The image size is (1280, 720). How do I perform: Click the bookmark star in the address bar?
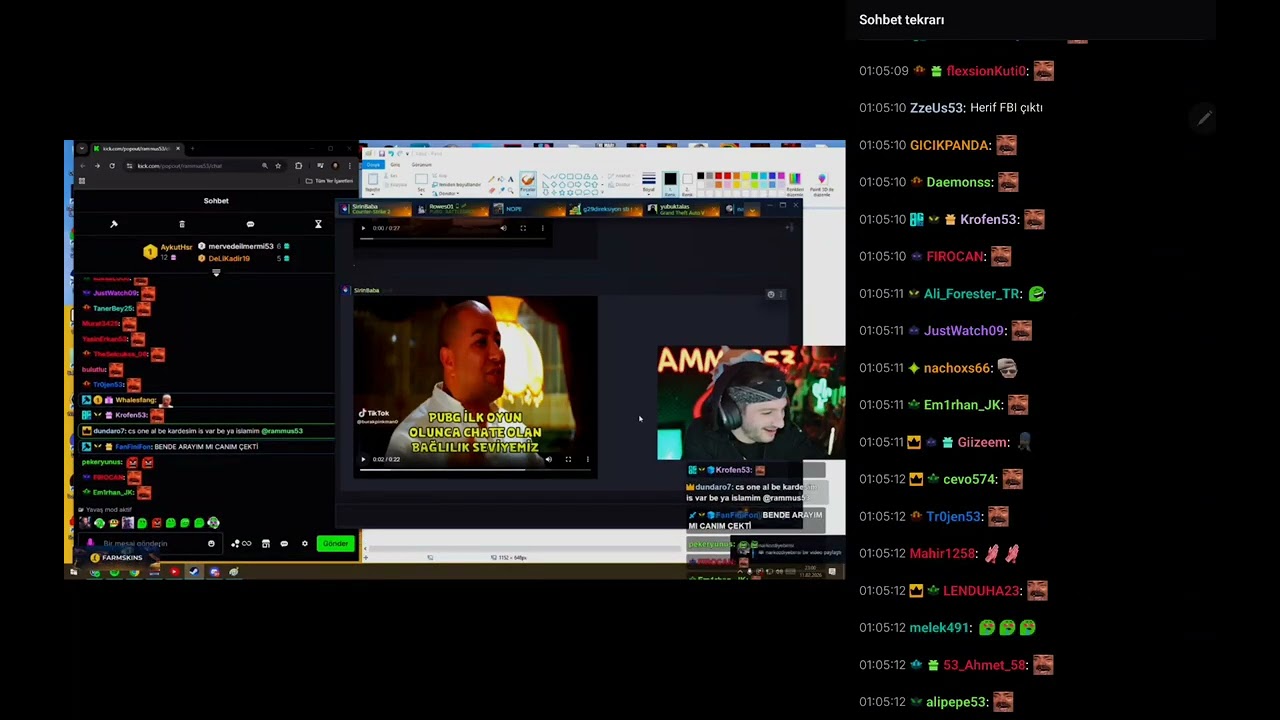click(x=278, y=166)
